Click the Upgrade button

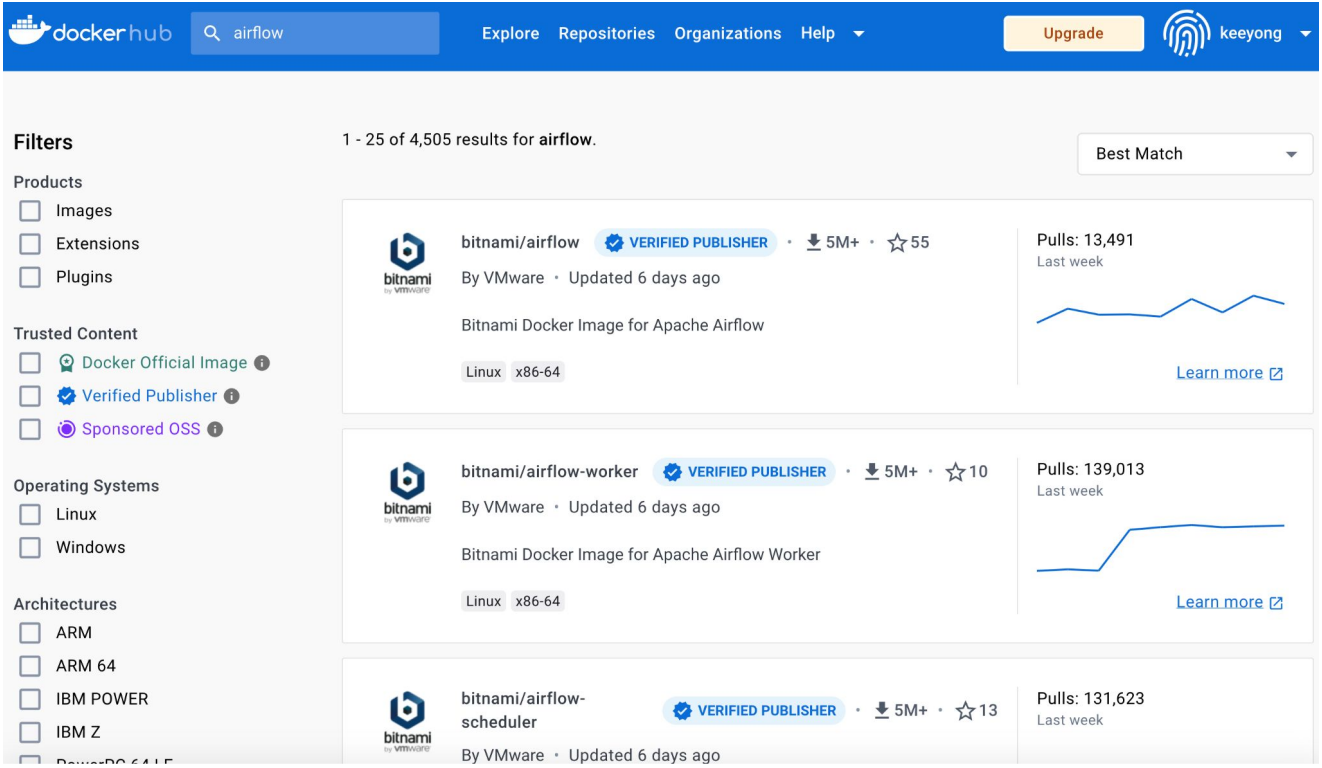coord(1073,33)
